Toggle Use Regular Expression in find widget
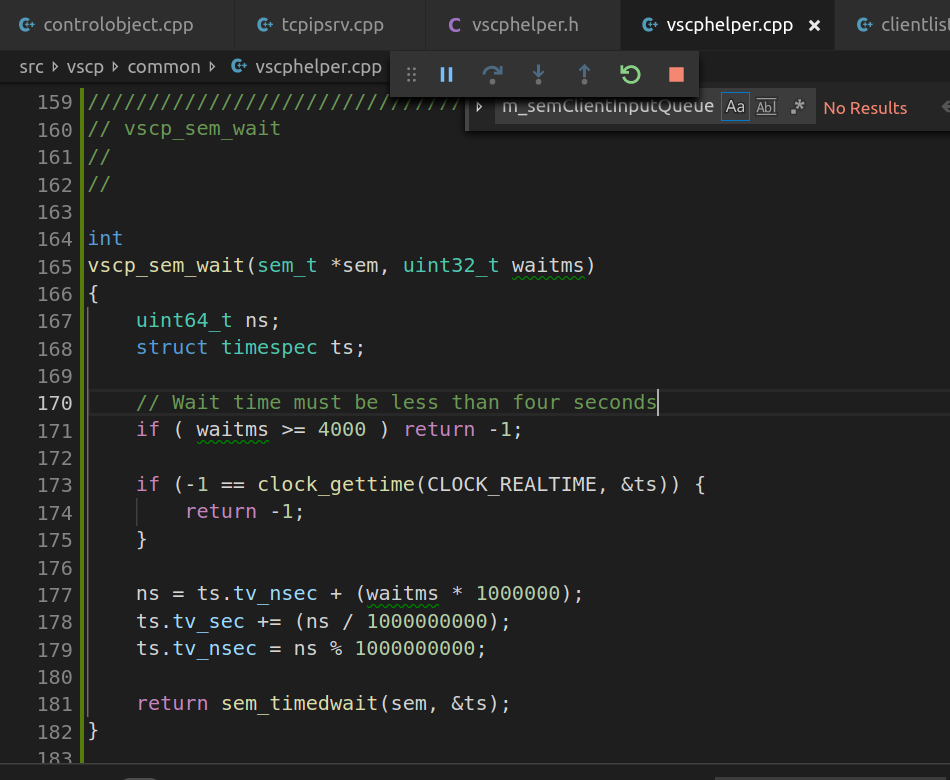 (x=797, y=107)
